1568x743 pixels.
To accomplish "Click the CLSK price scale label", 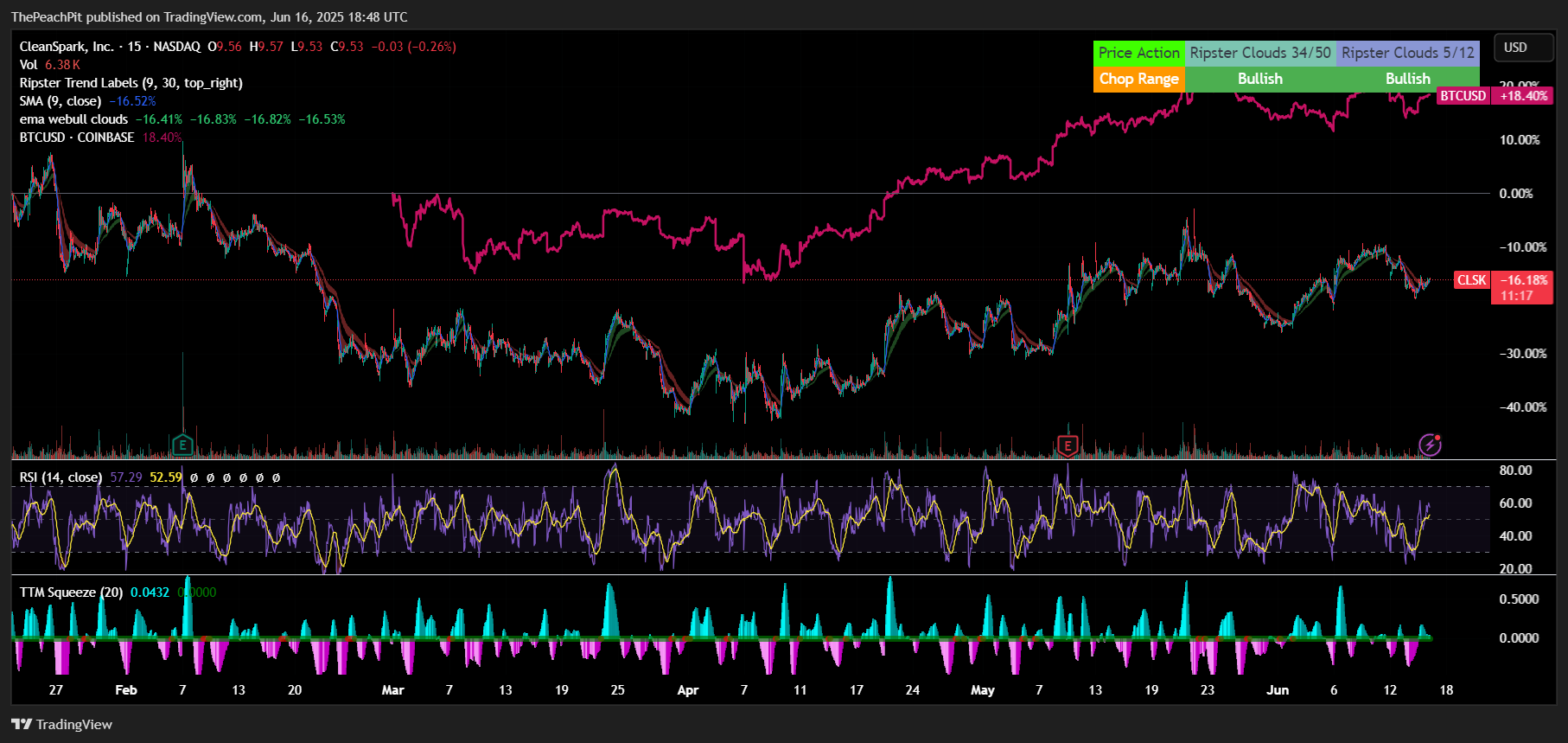I will pos(1472,280).
